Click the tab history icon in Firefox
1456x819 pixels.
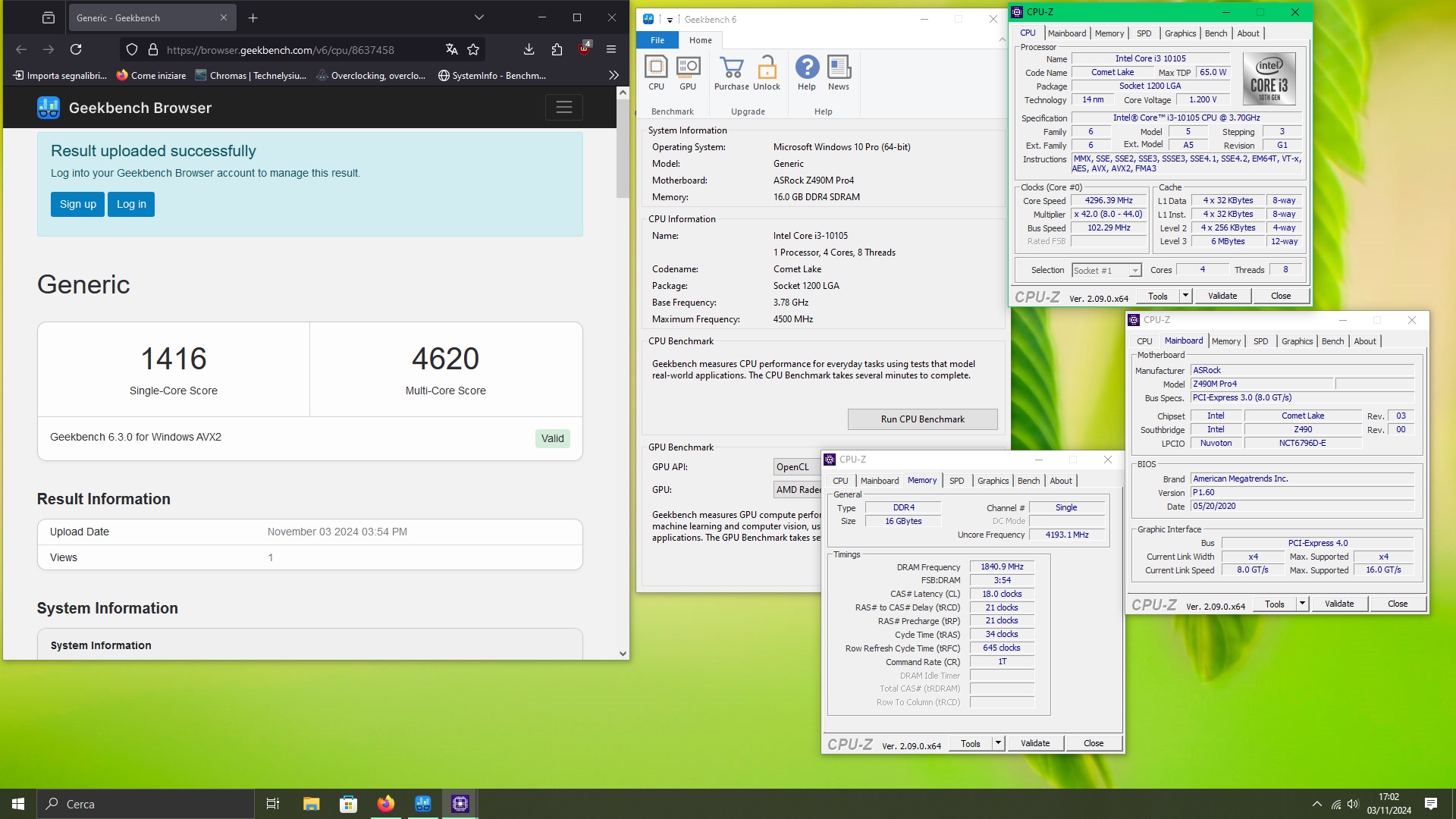click(49, 17)
